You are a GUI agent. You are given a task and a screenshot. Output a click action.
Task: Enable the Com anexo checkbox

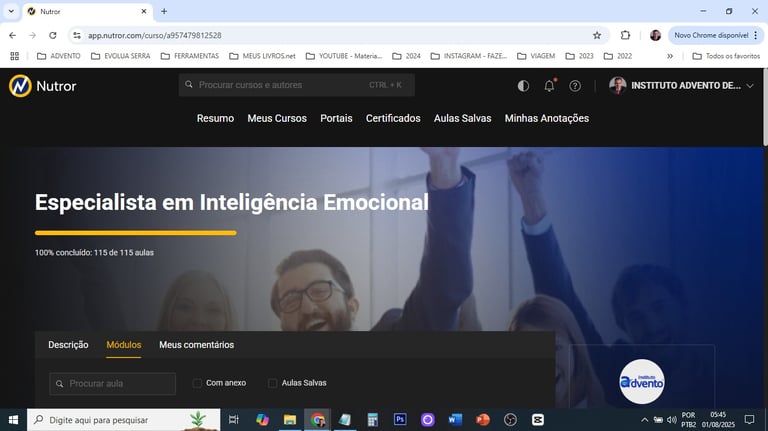tap(197, 383)
